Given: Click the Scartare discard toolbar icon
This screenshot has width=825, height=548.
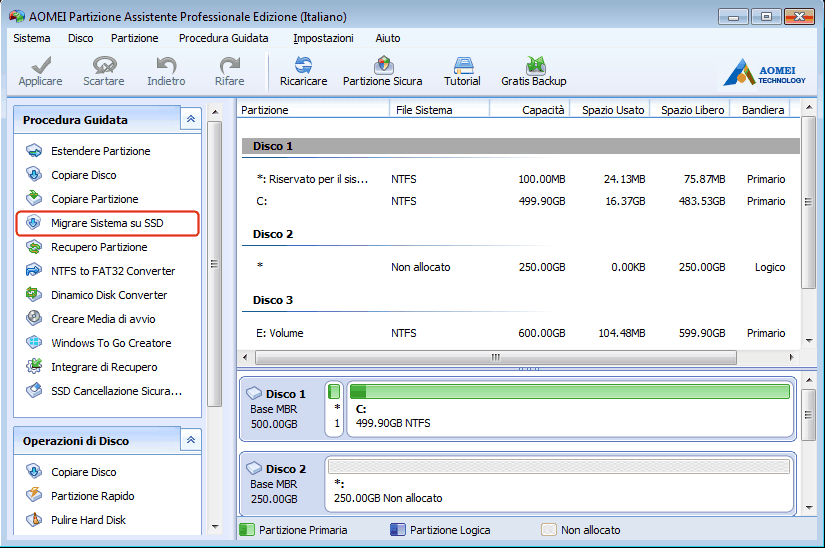Looking at the screenshot, I should point(104,65).
